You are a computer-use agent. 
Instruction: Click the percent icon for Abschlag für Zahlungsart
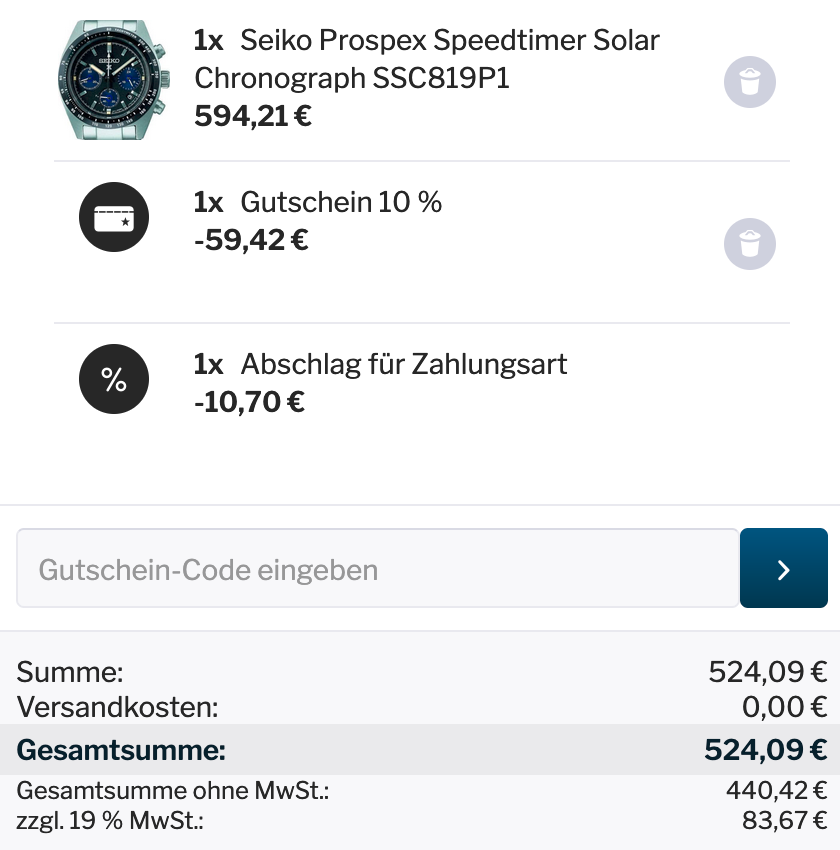tap(114, 379)
